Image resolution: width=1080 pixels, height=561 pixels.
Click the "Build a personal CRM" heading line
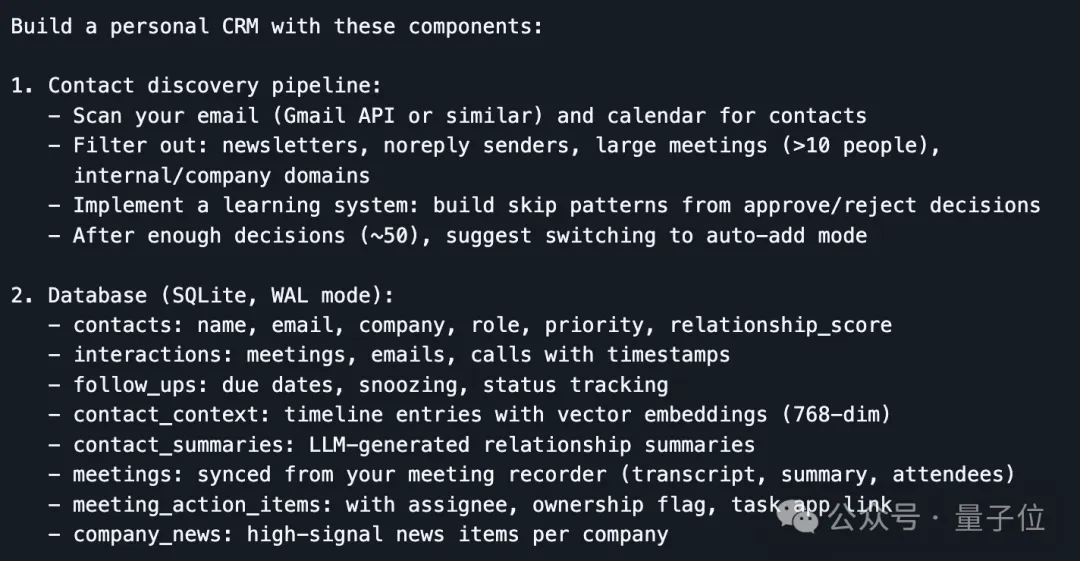click(x=277, y=26)
